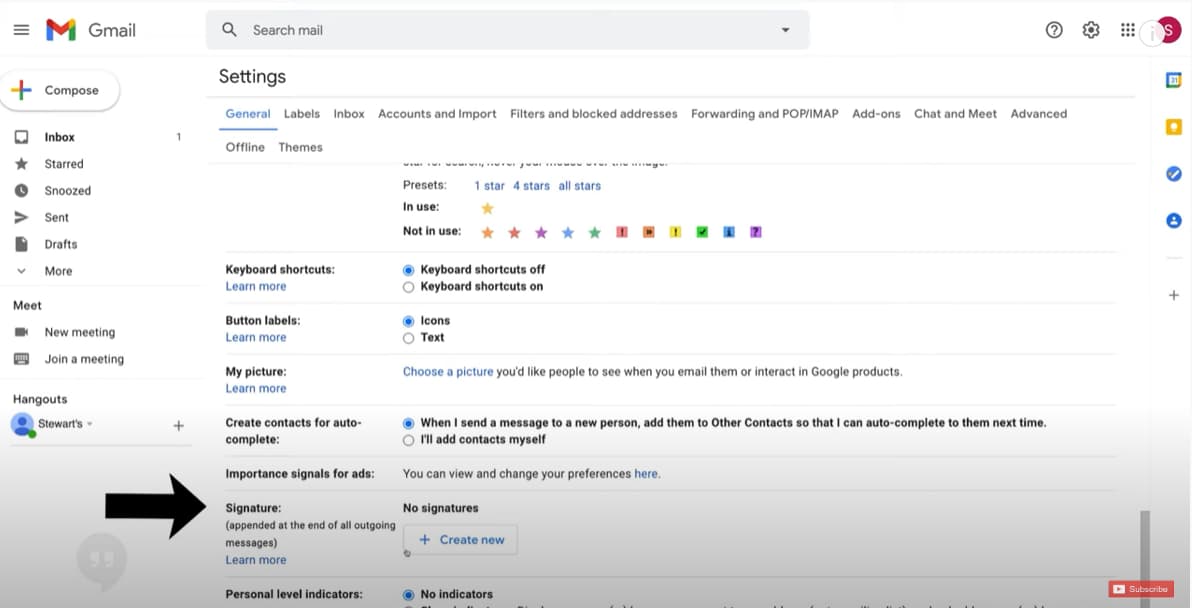Select the yellow star in use
Image resolution: width=1192 pixels, height=608 pixels.
(x=487, y=207)
